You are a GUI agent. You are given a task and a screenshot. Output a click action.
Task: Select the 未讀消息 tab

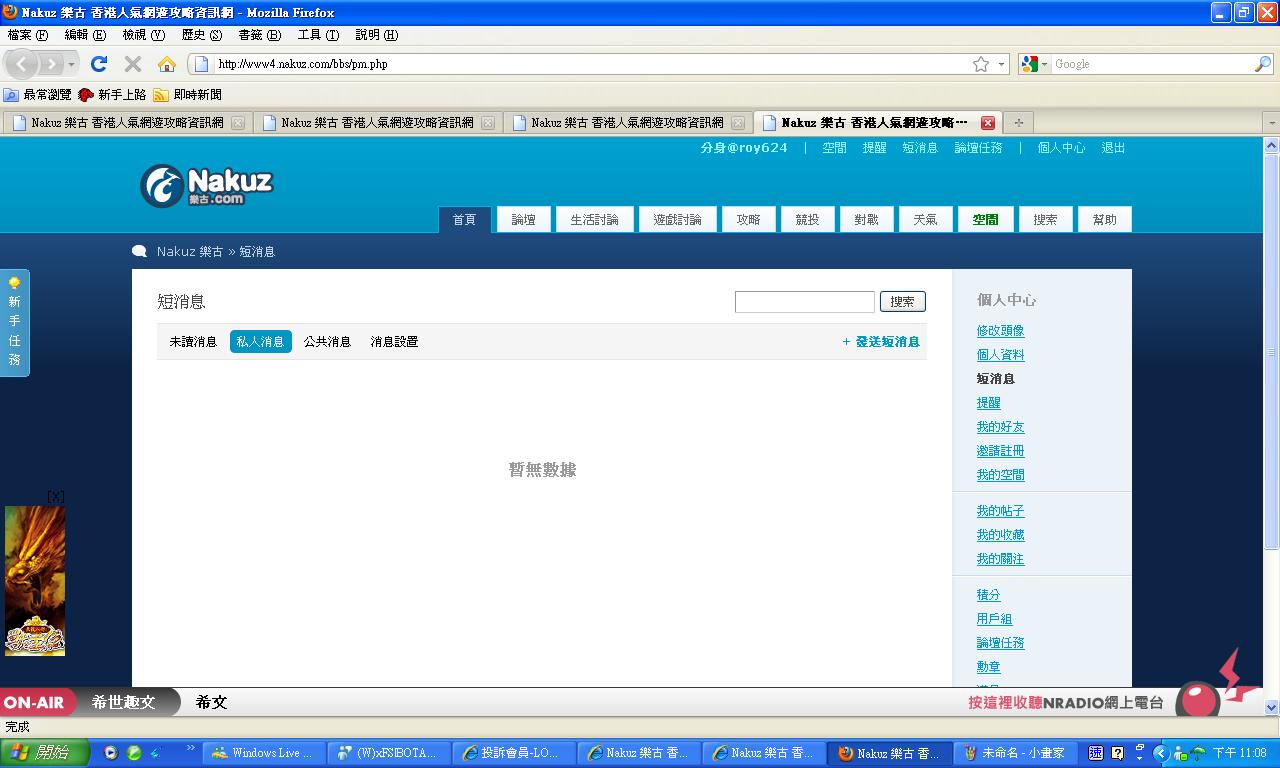[193, 342]
